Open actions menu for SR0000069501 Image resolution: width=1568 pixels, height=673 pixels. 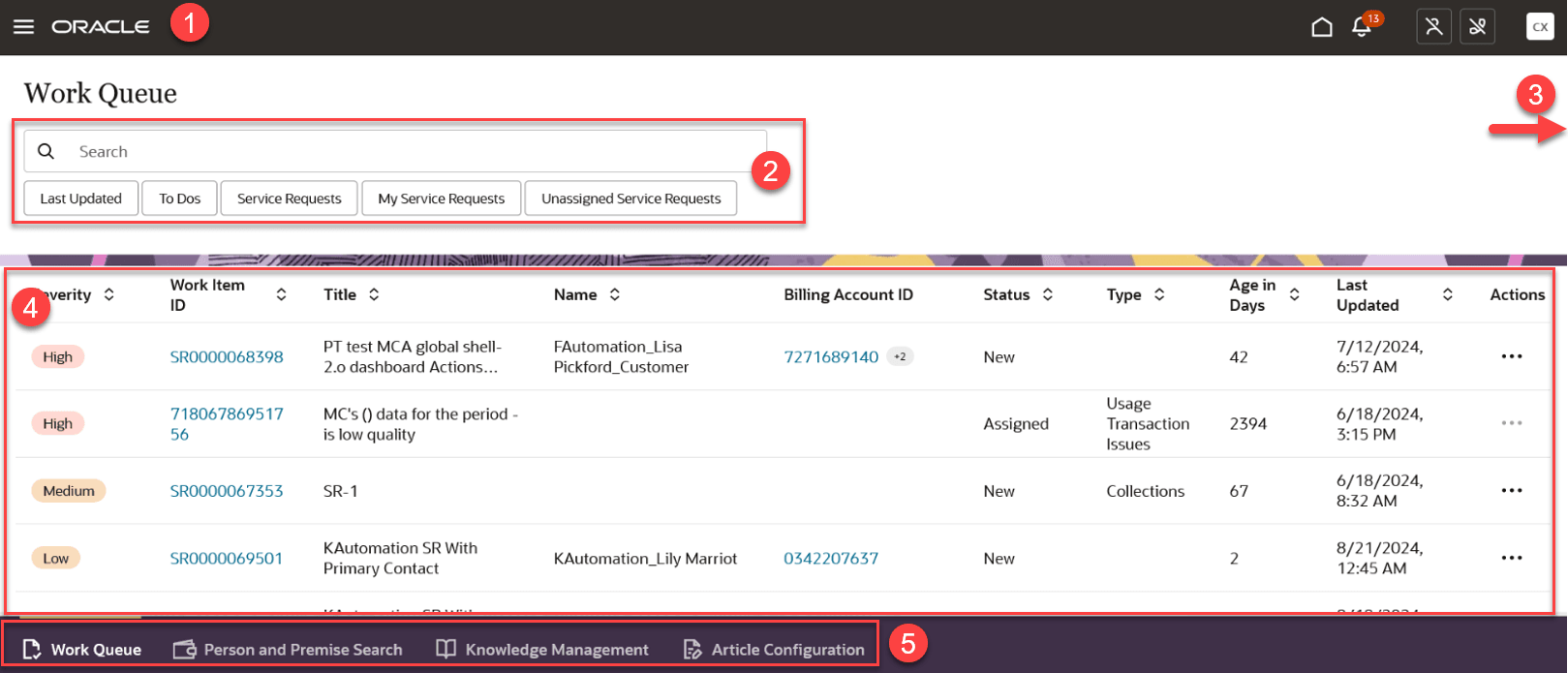[x=1511, y=558]
